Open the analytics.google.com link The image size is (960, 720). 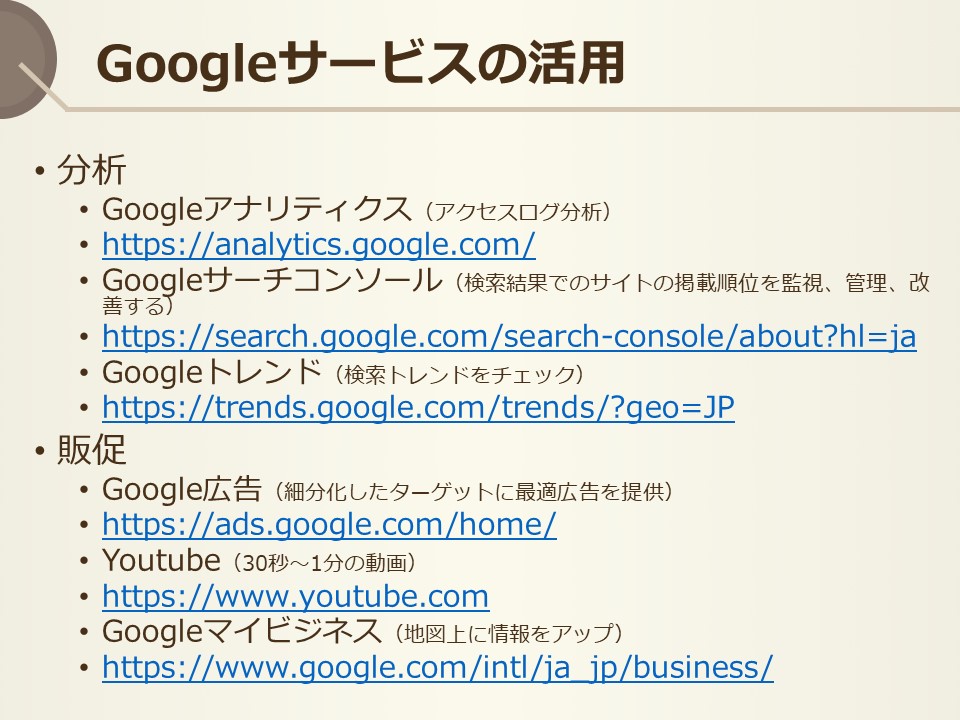318,244
